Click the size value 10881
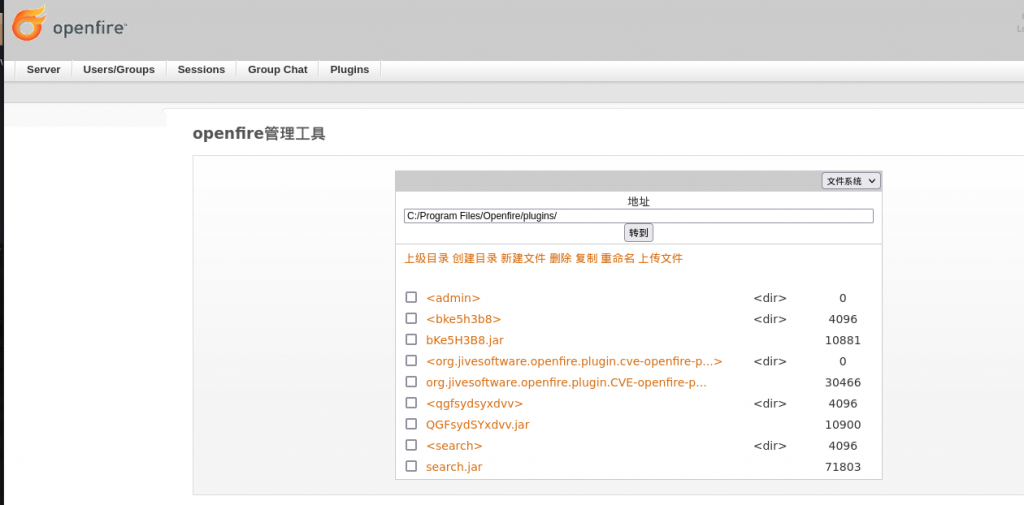 pos(843,340)
